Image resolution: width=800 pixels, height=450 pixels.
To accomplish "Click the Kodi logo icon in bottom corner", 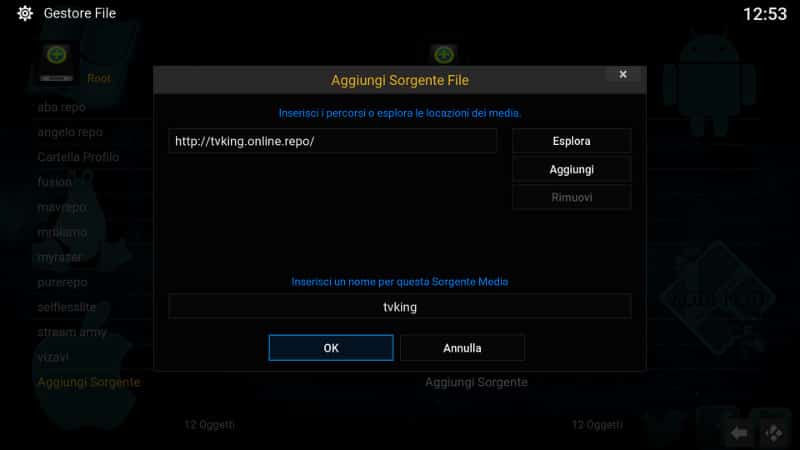I will coord(774,433).
